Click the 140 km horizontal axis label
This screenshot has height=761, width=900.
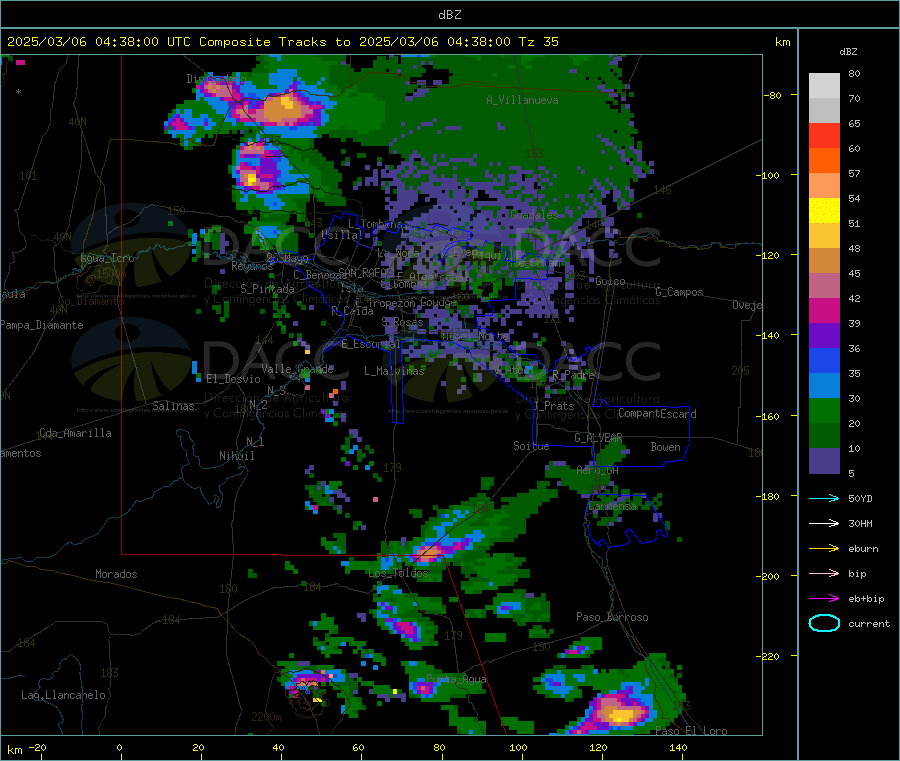tap(678, 748)
